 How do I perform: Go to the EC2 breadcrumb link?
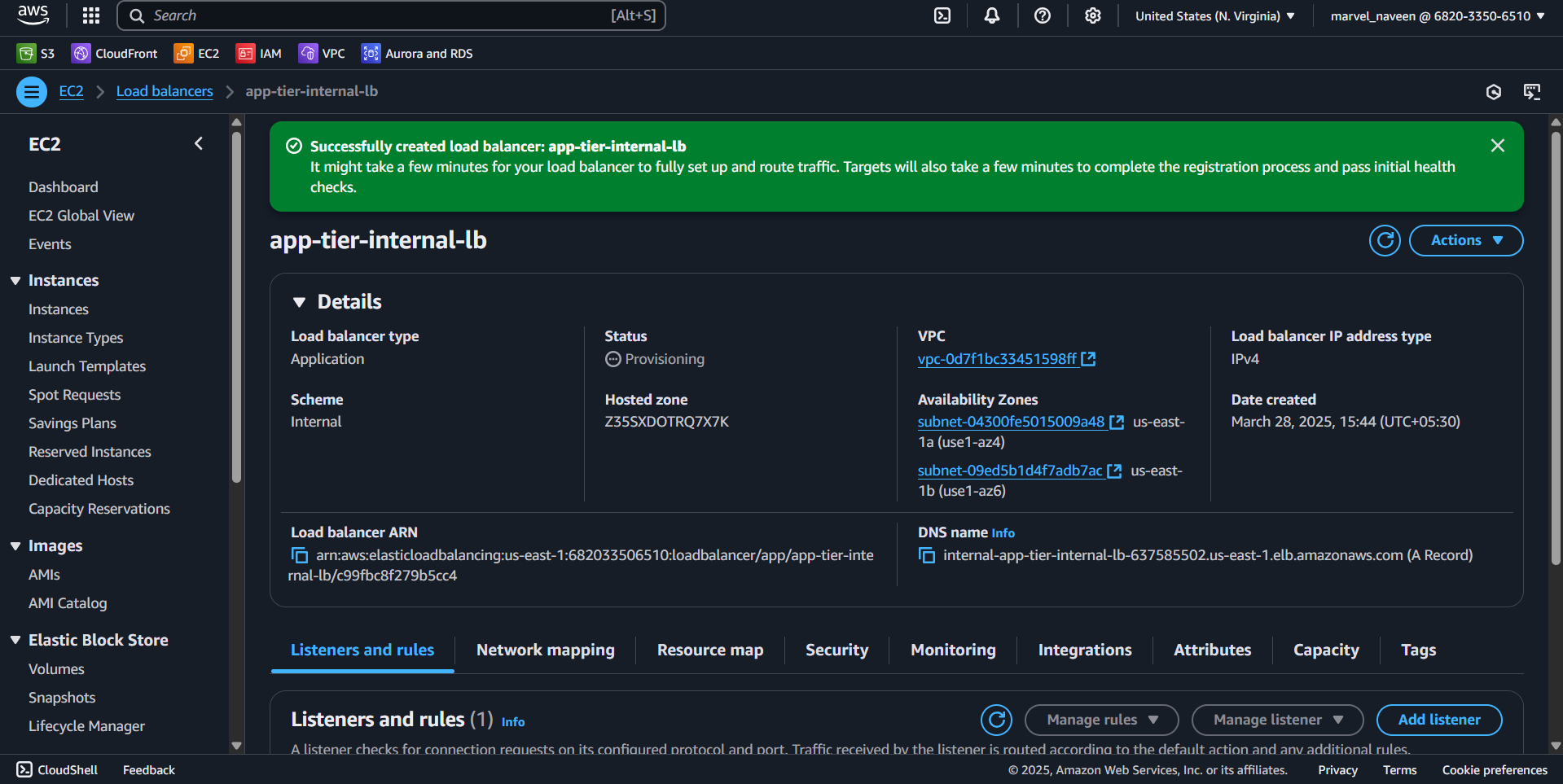71,91
